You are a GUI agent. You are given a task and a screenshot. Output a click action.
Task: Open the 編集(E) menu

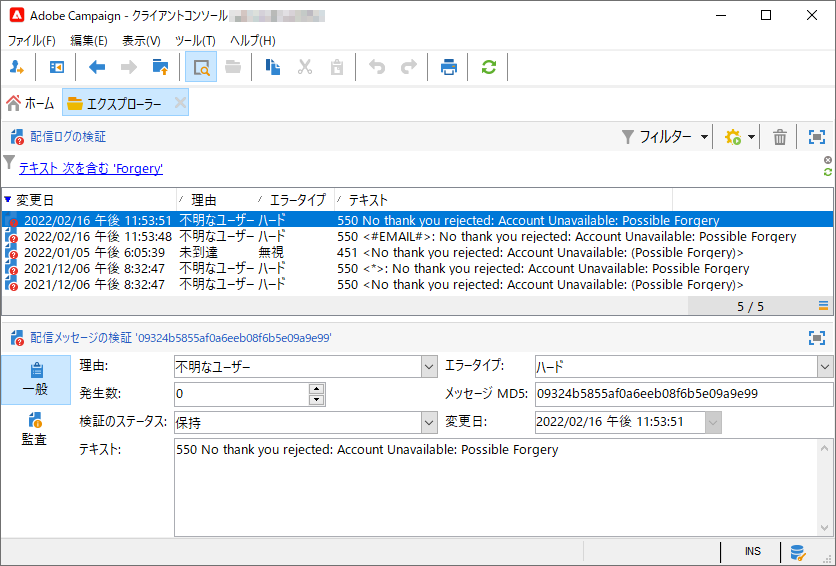pyautogui.click(x=89, y=41)
